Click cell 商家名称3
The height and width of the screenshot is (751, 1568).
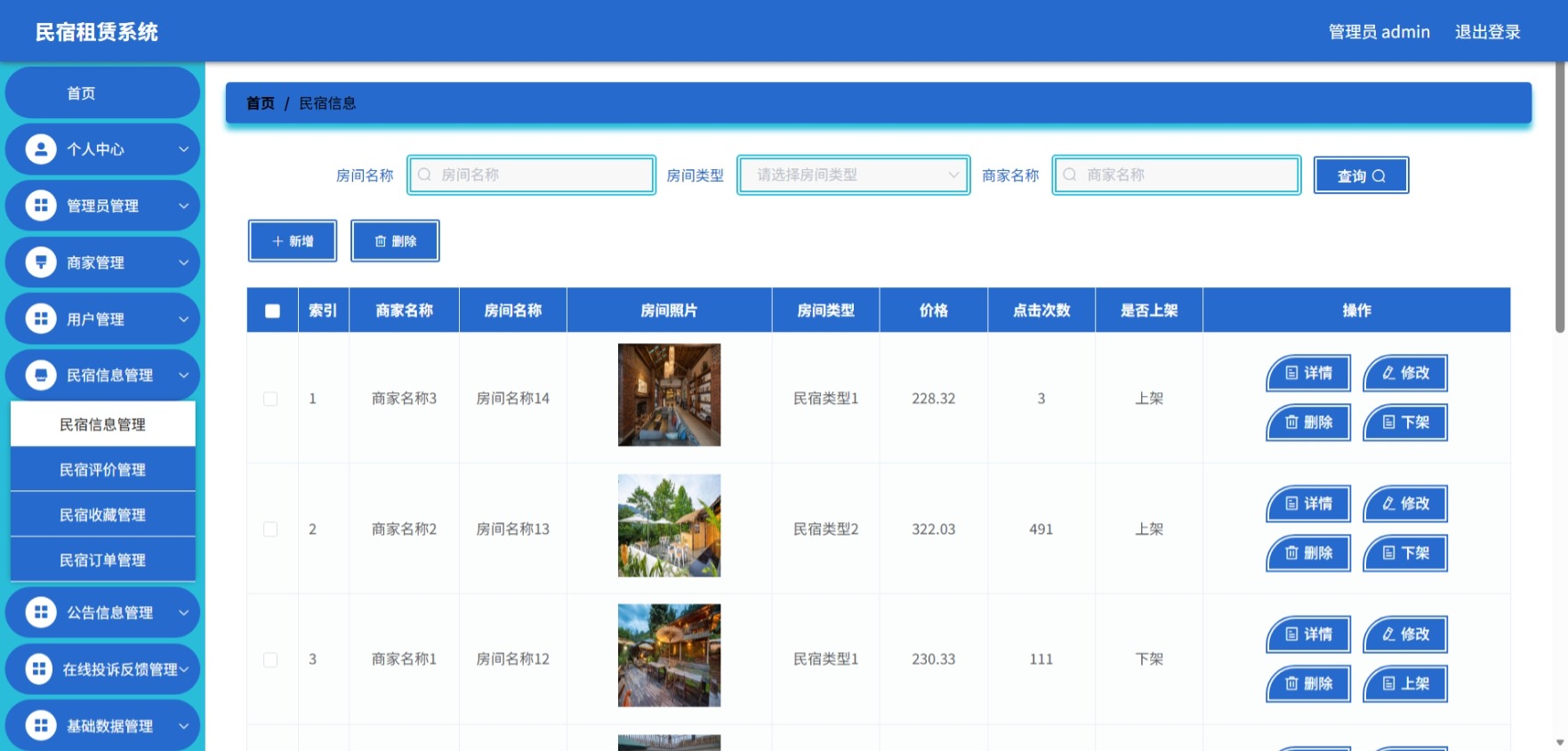point(404,399)
